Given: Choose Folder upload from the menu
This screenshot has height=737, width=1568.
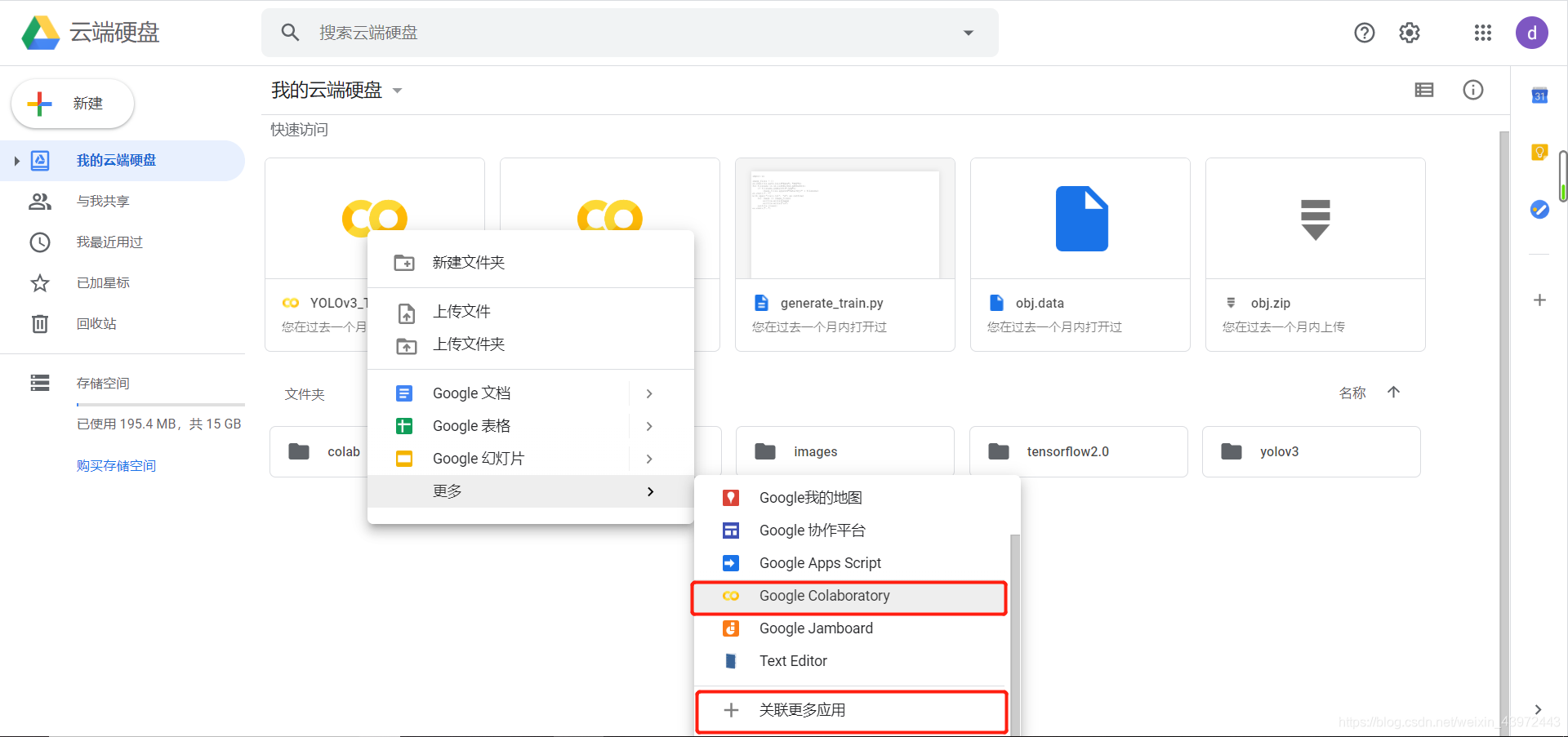Looking at the screenshot, I should (x=531, y=344).
